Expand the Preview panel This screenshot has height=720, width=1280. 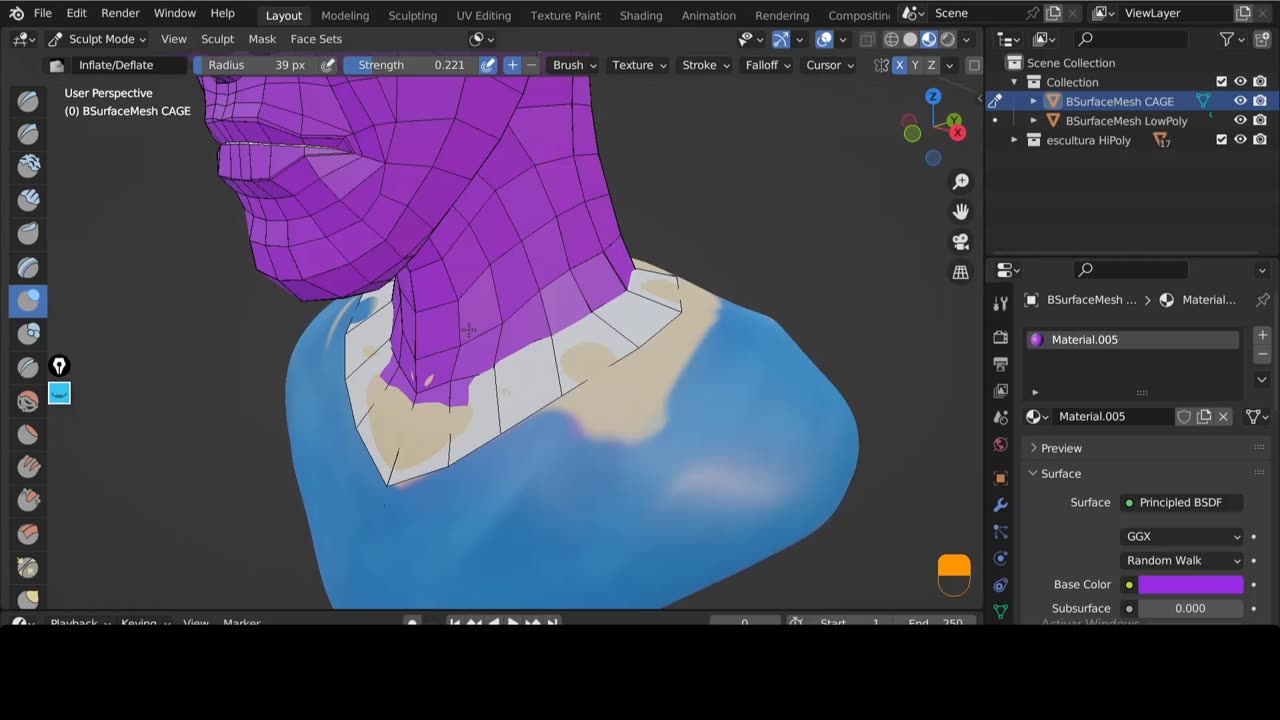1061,448
